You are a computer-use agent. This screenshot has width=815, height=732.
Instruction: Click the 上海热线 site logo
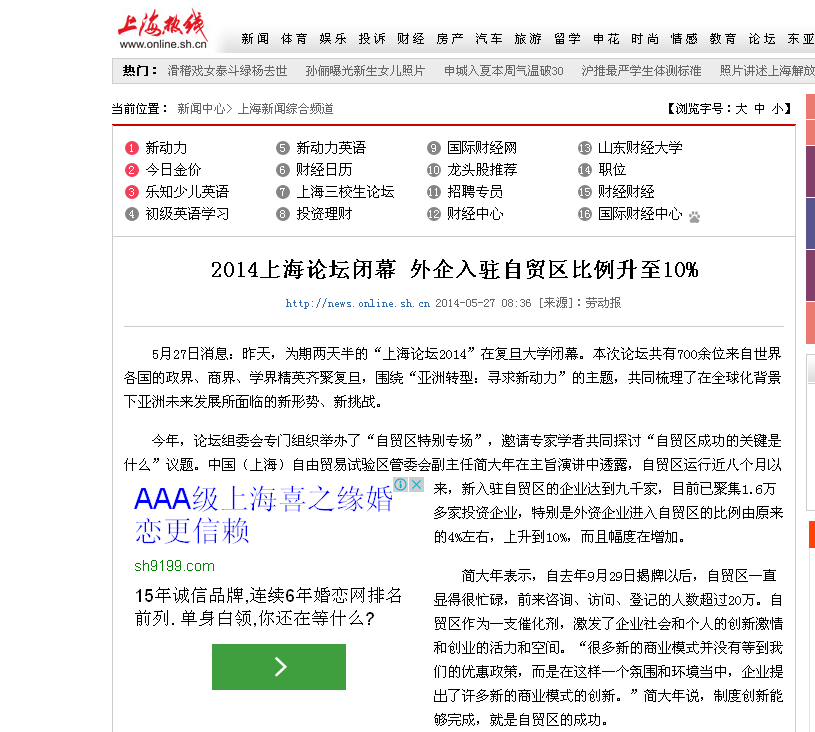162,30
